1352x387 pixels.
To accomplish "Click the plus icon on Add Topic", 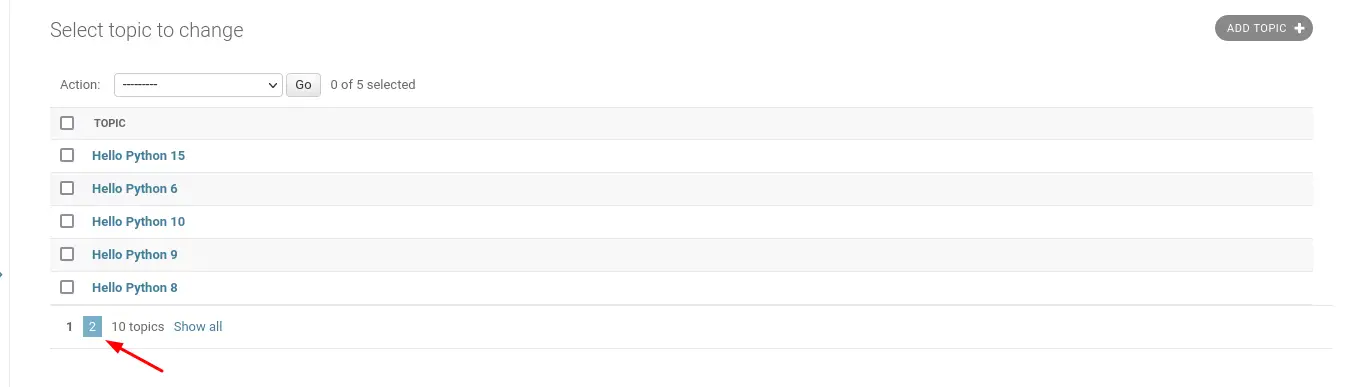I will 1299,28.
